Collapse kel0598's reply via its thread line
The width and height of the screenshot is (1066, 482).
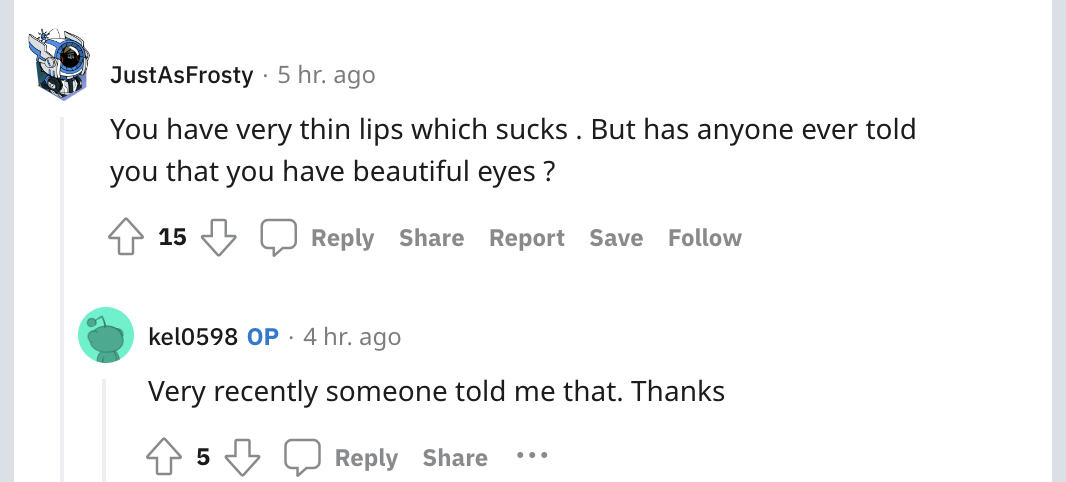click(104, 430)
